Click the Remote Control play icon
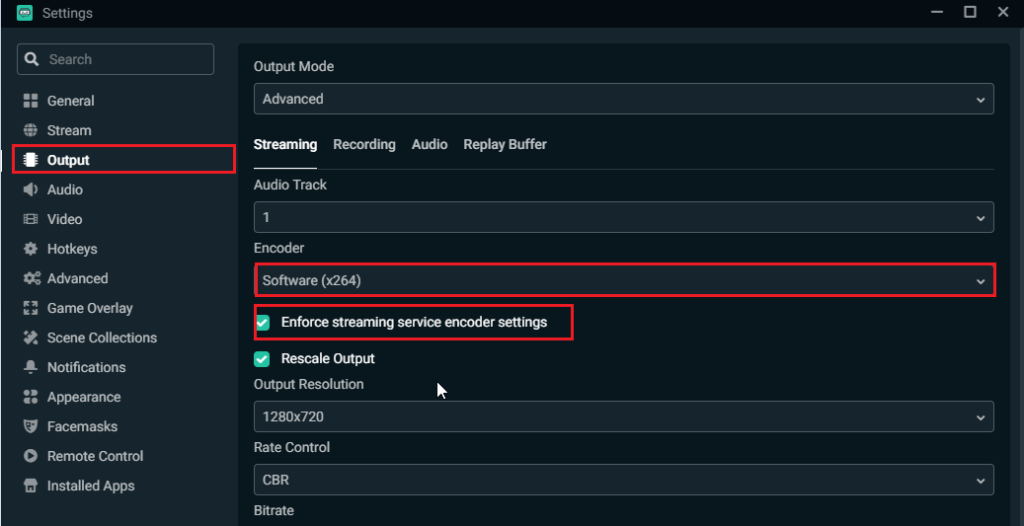This screenshot has width=1024, height=526. click(31, 456)
